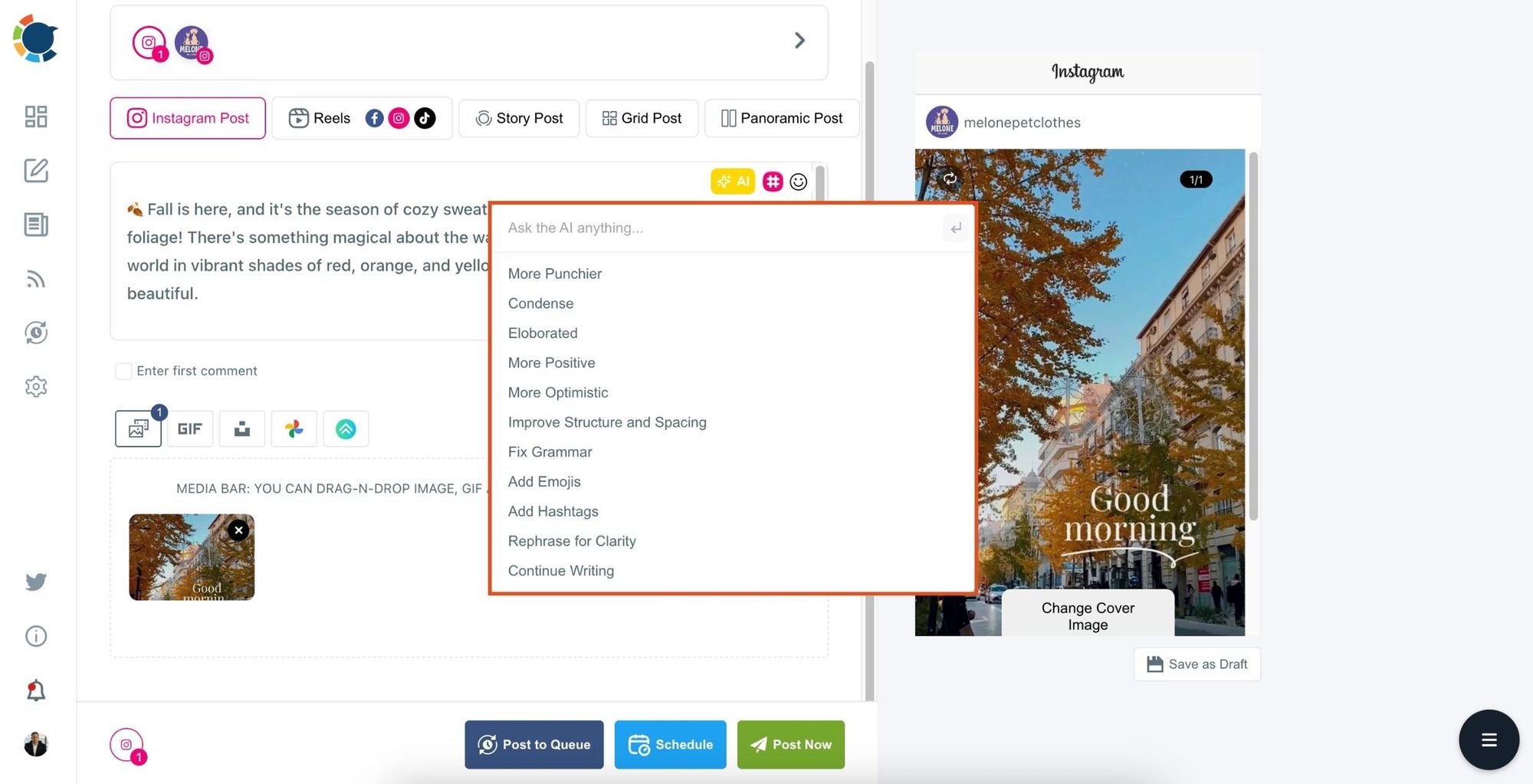Click the refresh icon on the Instagram preview

[950, 179]
